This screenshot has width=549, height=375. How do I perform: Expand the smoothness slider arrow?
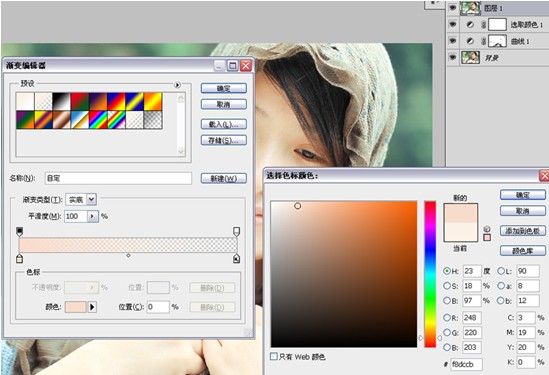(92, 216)
